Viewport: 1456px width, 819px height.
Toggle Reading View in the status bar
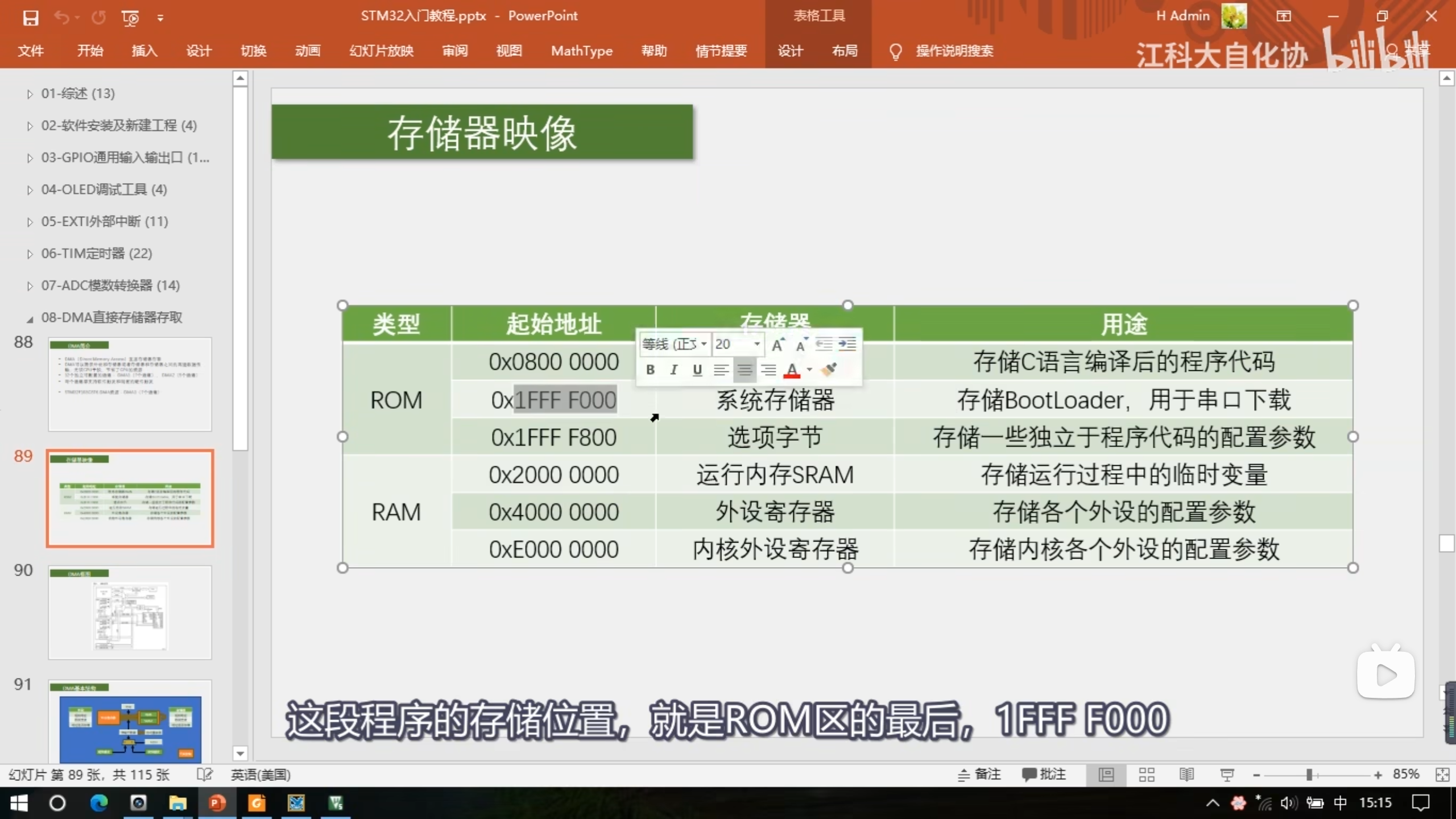pos(1187,775)
